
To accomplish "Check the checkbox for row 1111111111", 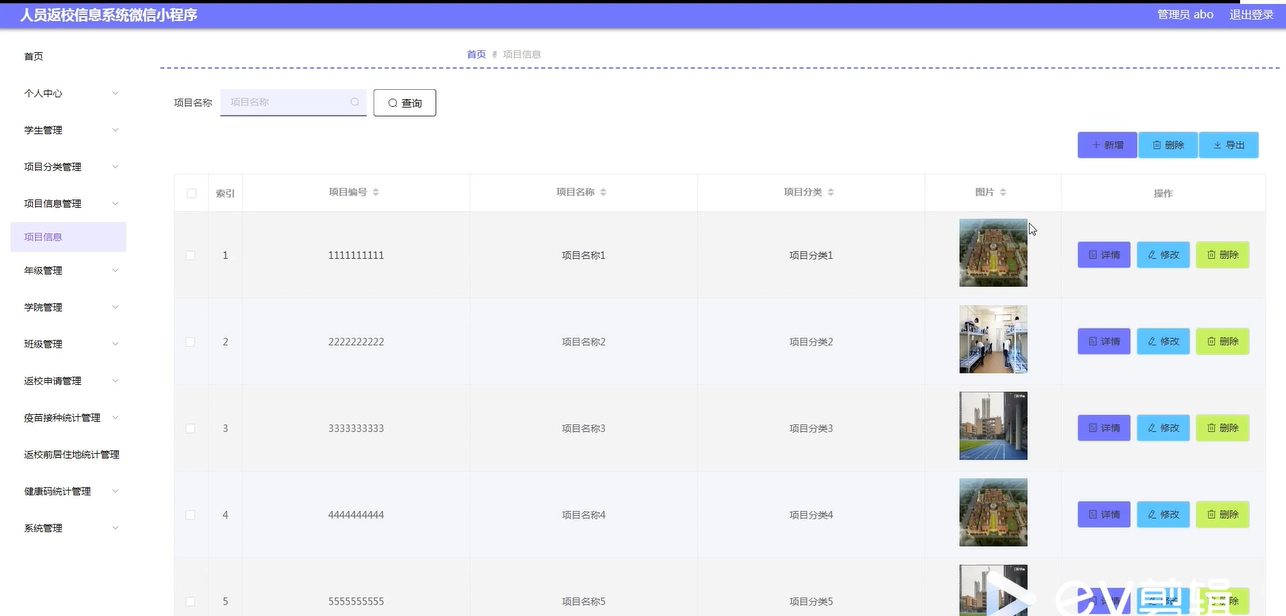I will [x=191, y=255].
